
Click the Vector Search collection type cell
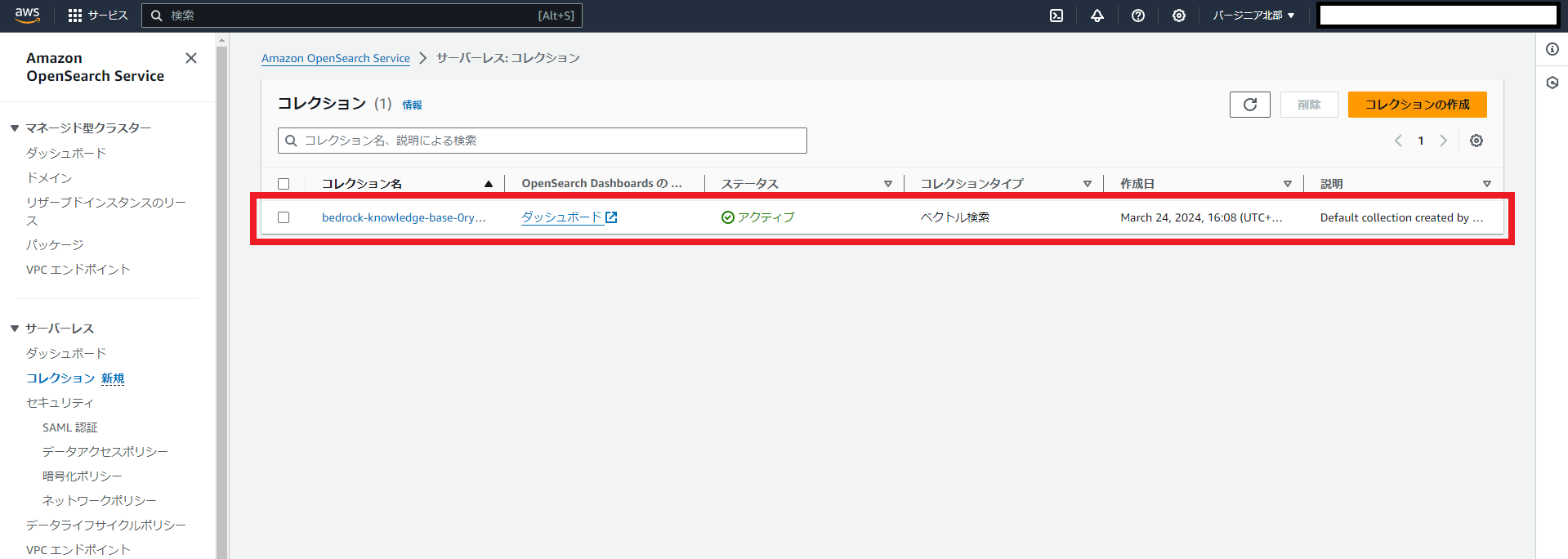coord(955,217)
